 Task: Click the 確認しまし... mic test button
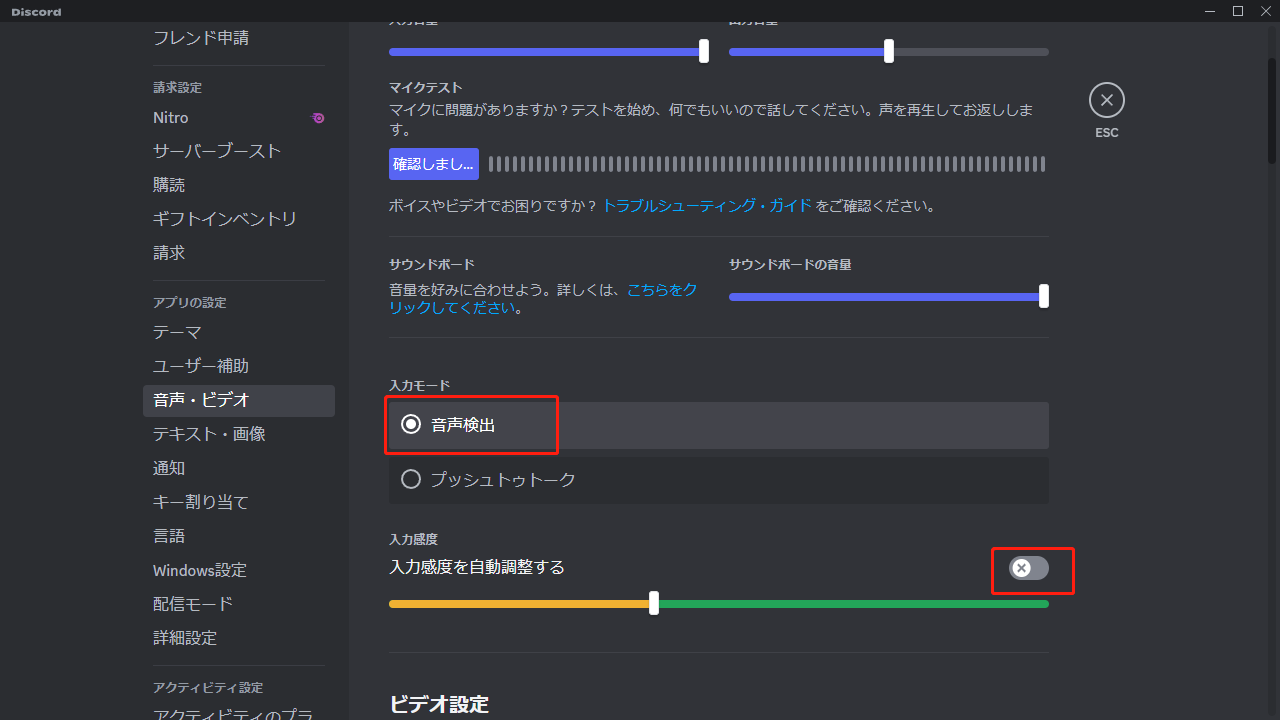pos(433,164)
